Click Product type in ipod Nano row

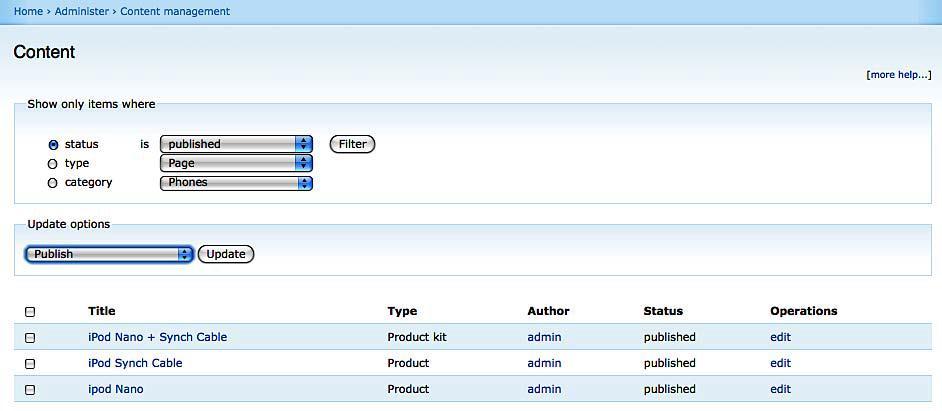[x=409, y=389]
